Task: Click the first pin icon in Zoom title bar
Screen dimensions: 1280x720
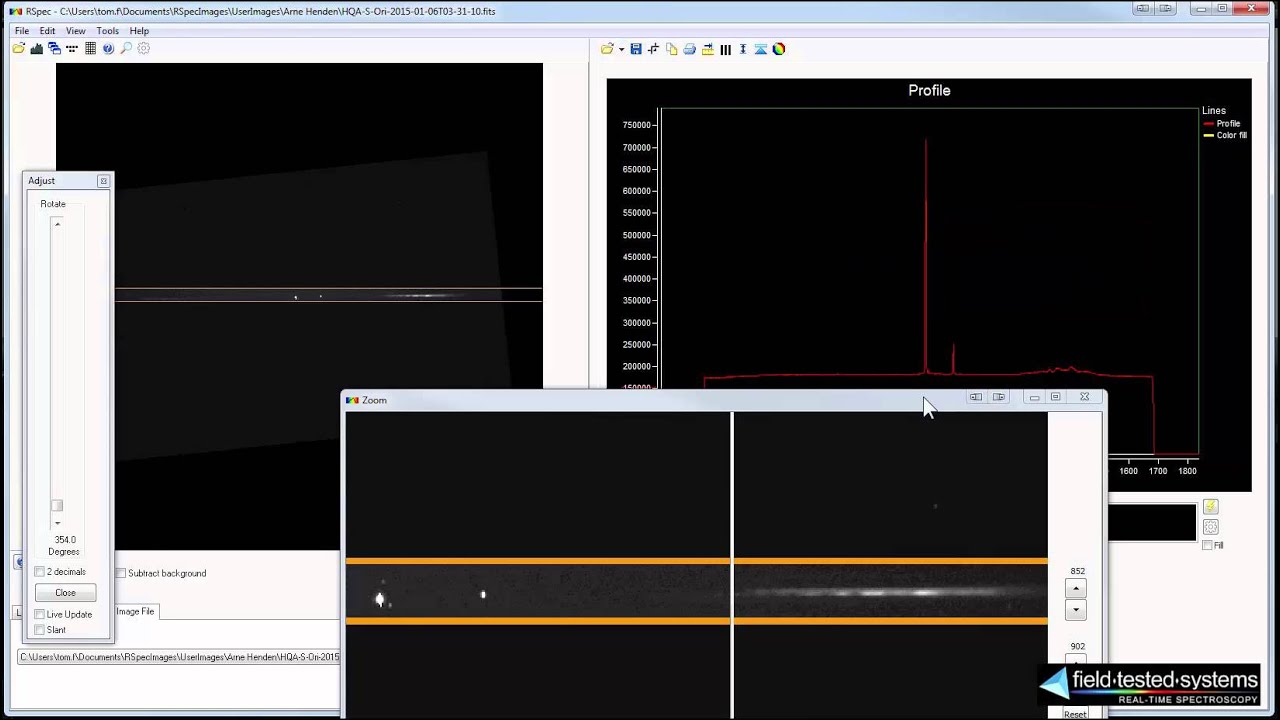Action: pyautogui.click(x=976, y=397)
